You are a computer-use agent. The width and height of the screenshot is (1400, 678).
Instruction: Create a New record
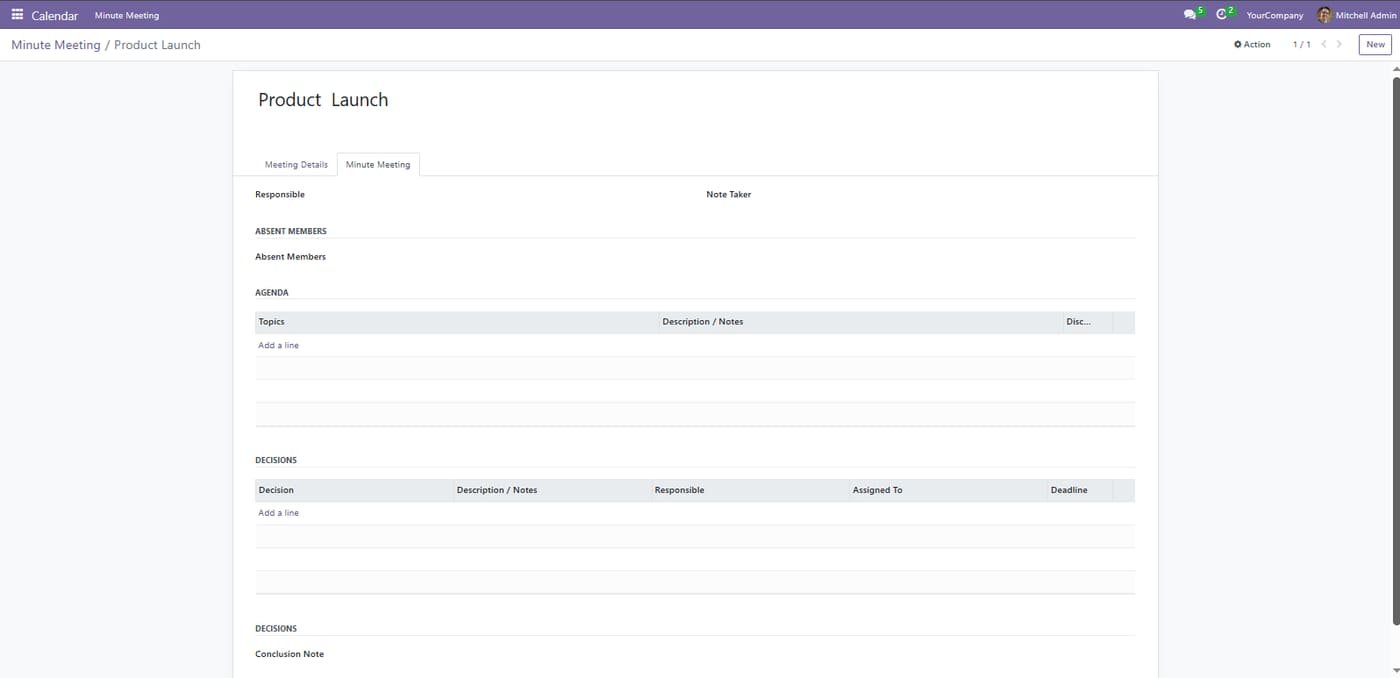pyautogui.click(x=1375, y=44)
